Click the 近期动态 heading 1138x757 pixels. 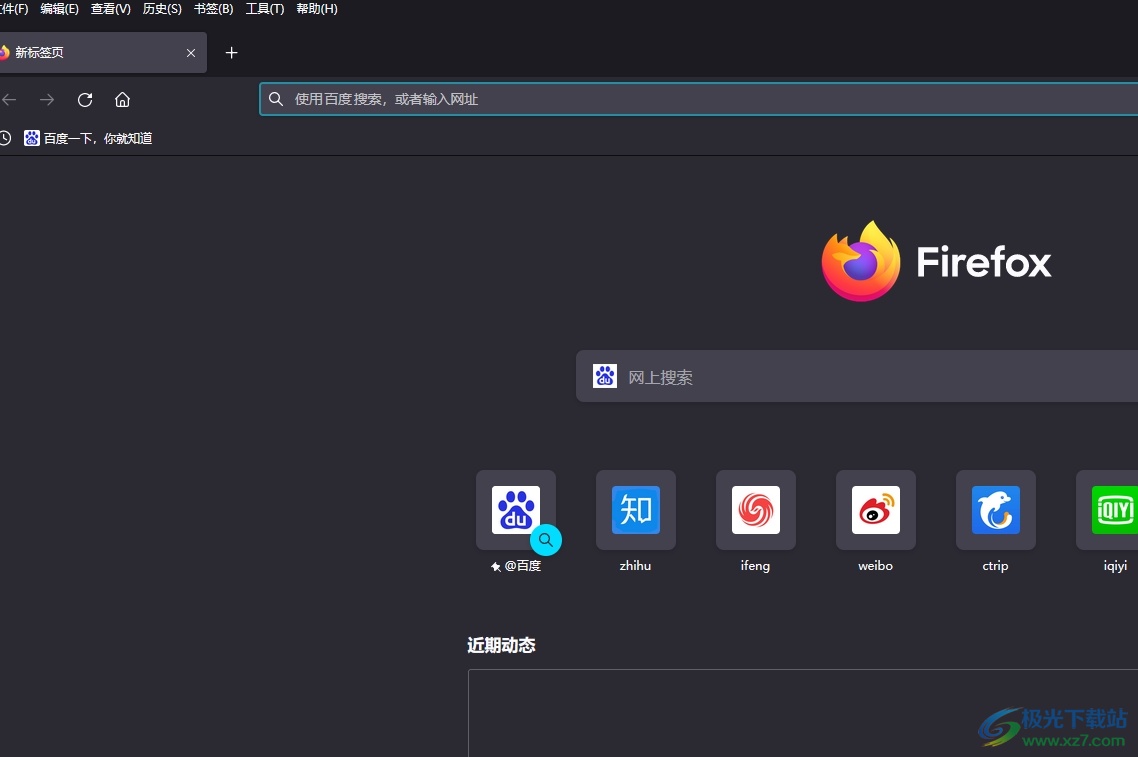point(502,645)
